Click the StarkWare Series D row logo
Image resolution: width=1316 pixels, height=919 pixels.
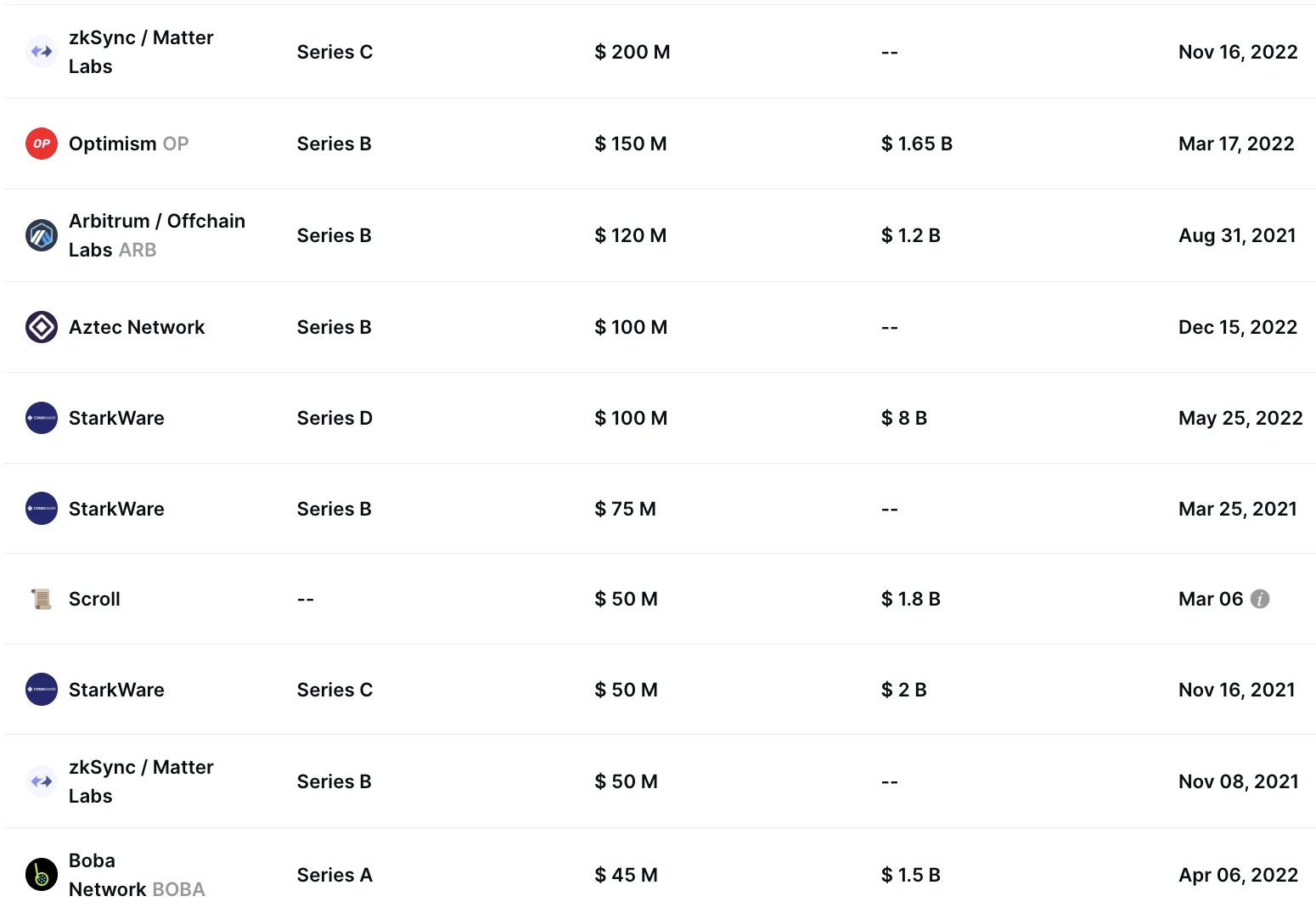pyautogui.click(x=42, y=418)
